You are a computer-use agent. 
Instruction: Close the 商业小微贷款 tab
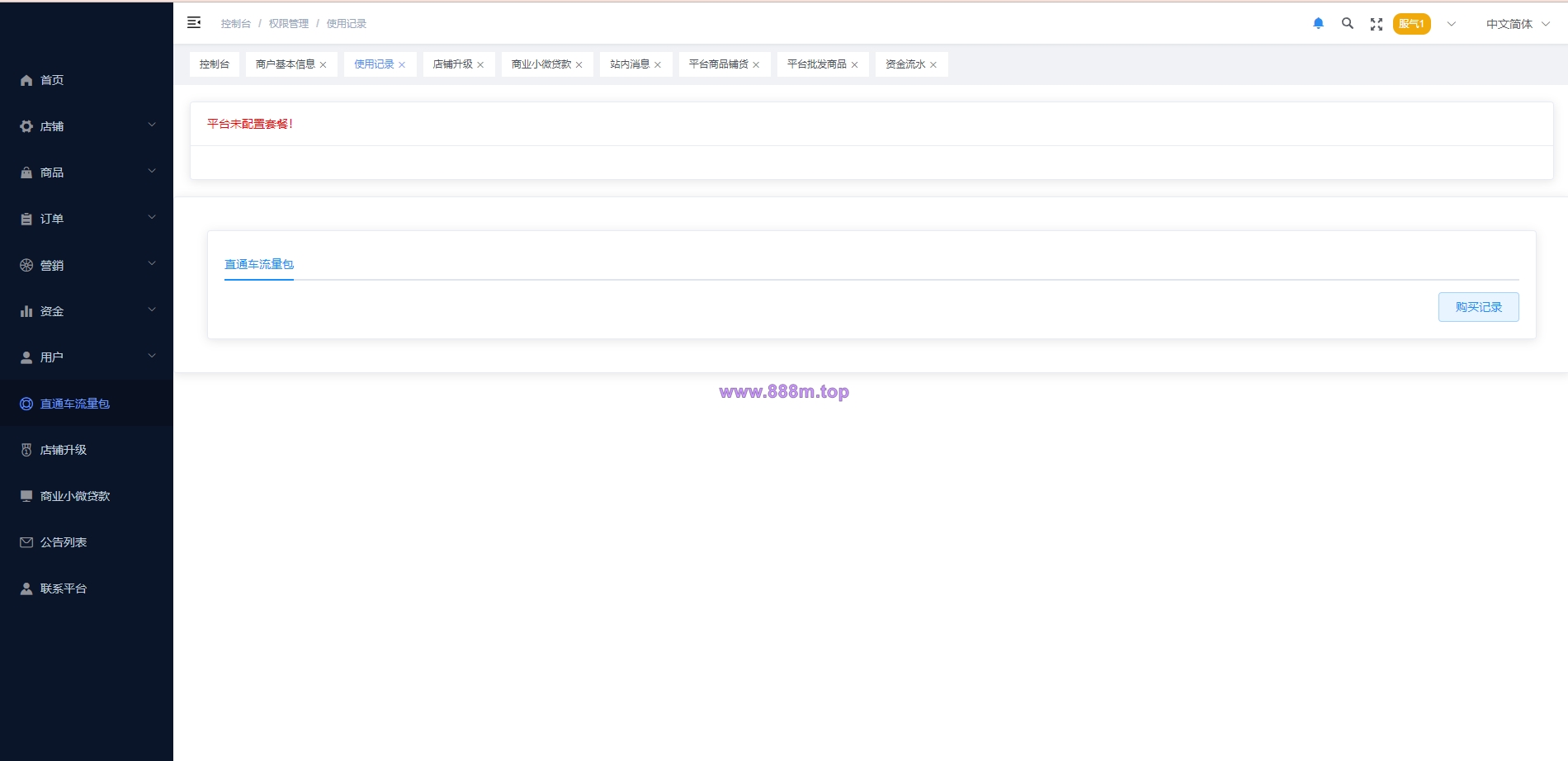(579, 64)
